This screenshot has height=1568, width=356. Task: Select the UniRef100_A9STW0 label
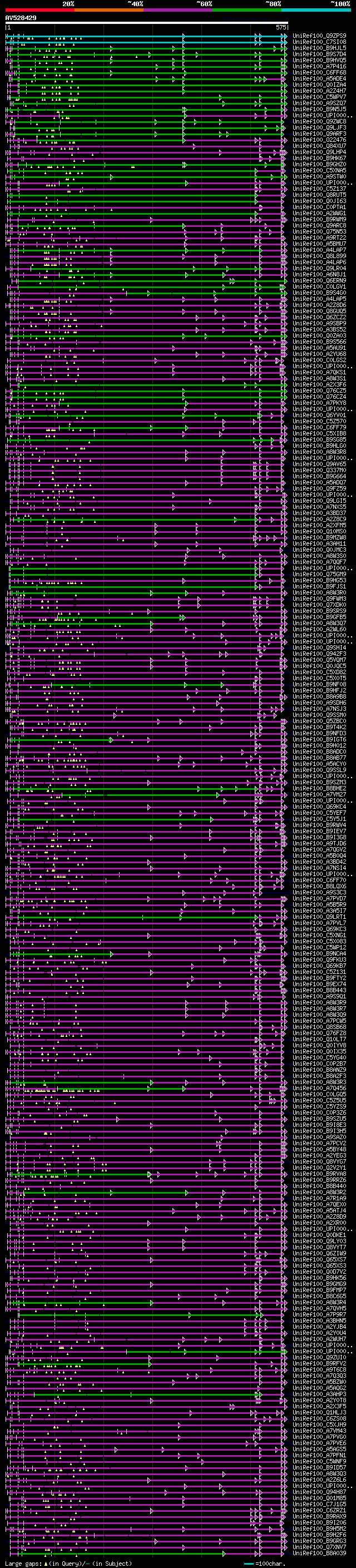click(x=319, y=176)
